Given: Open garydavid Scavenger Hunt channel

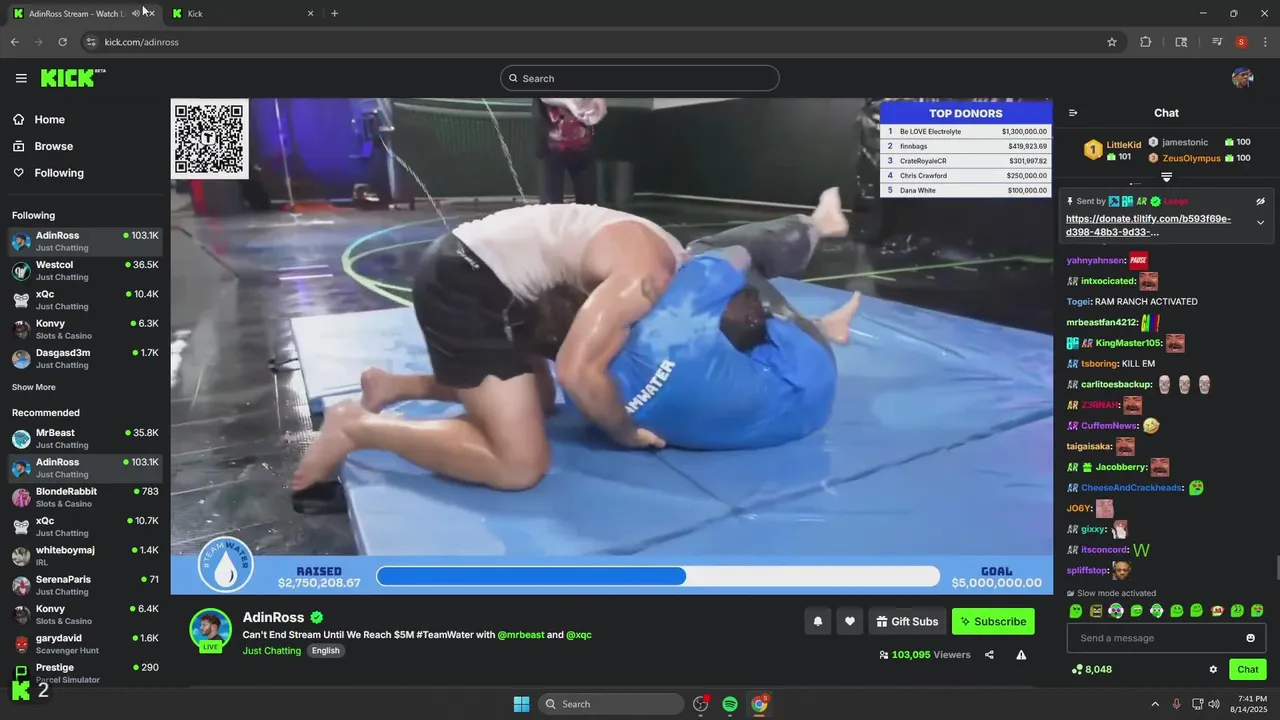Looking at the screenshot, I should pos(85,644).
